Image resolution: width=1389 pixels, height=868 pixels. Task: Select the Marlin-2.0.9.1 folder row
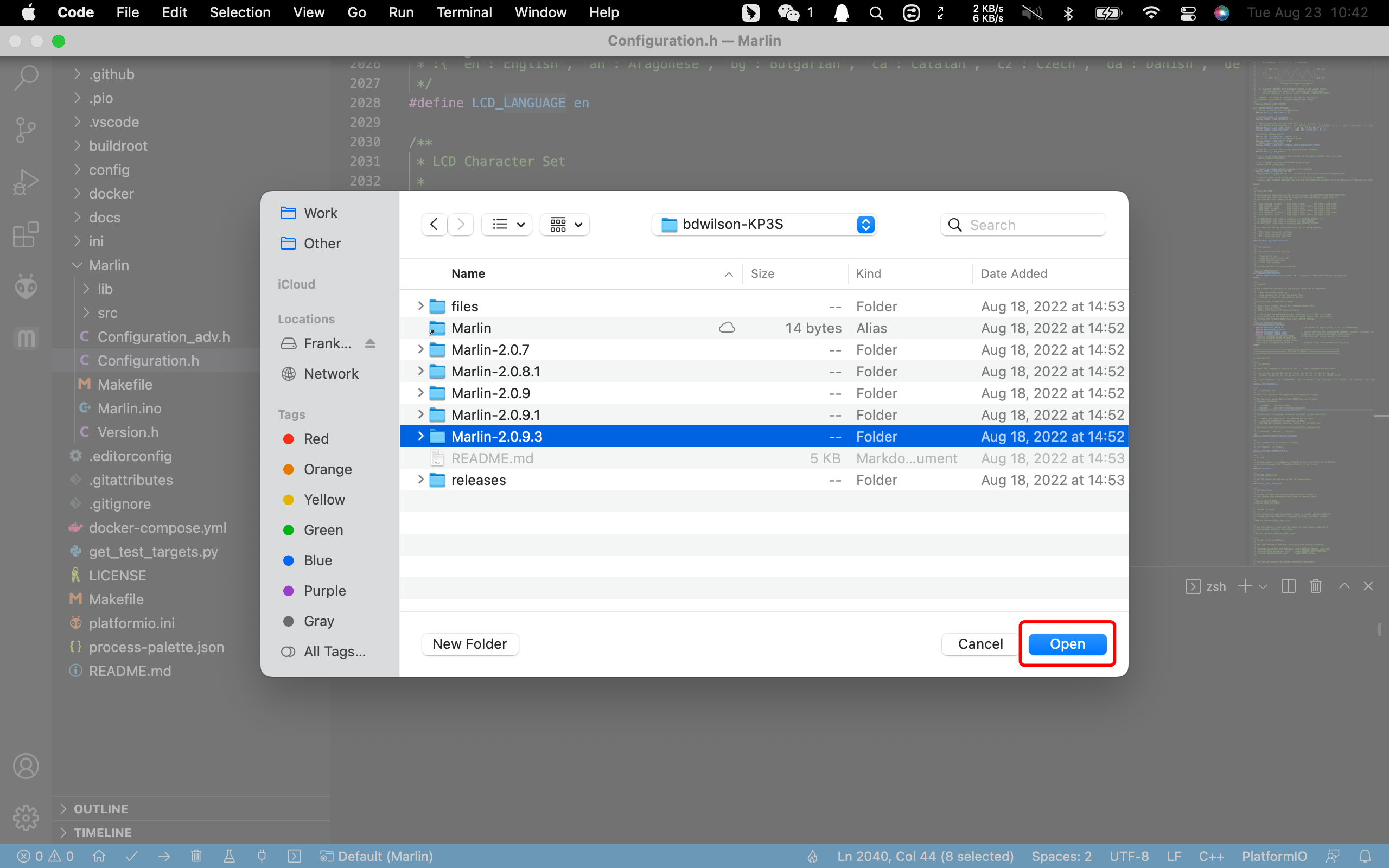point(764,414)
